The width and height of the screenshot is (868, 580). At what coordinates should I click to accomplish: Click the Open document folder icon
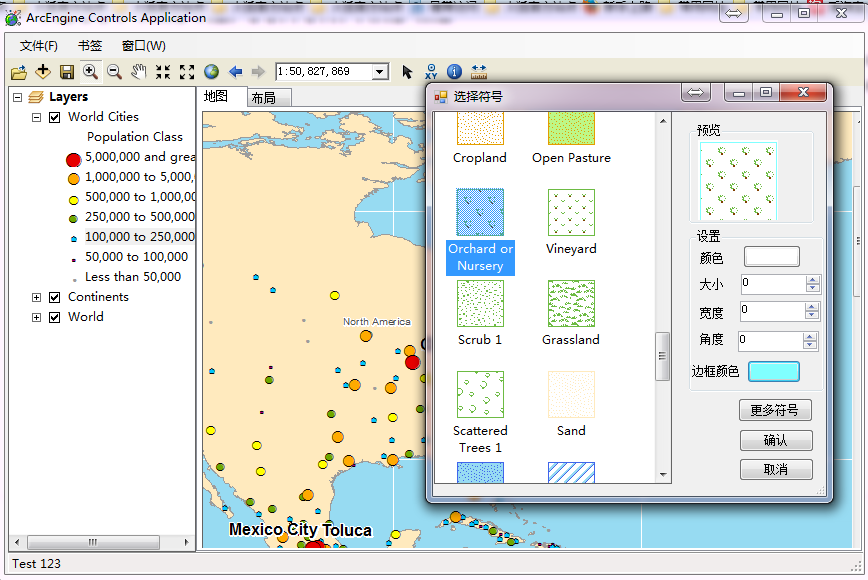[x=18, y=72]
